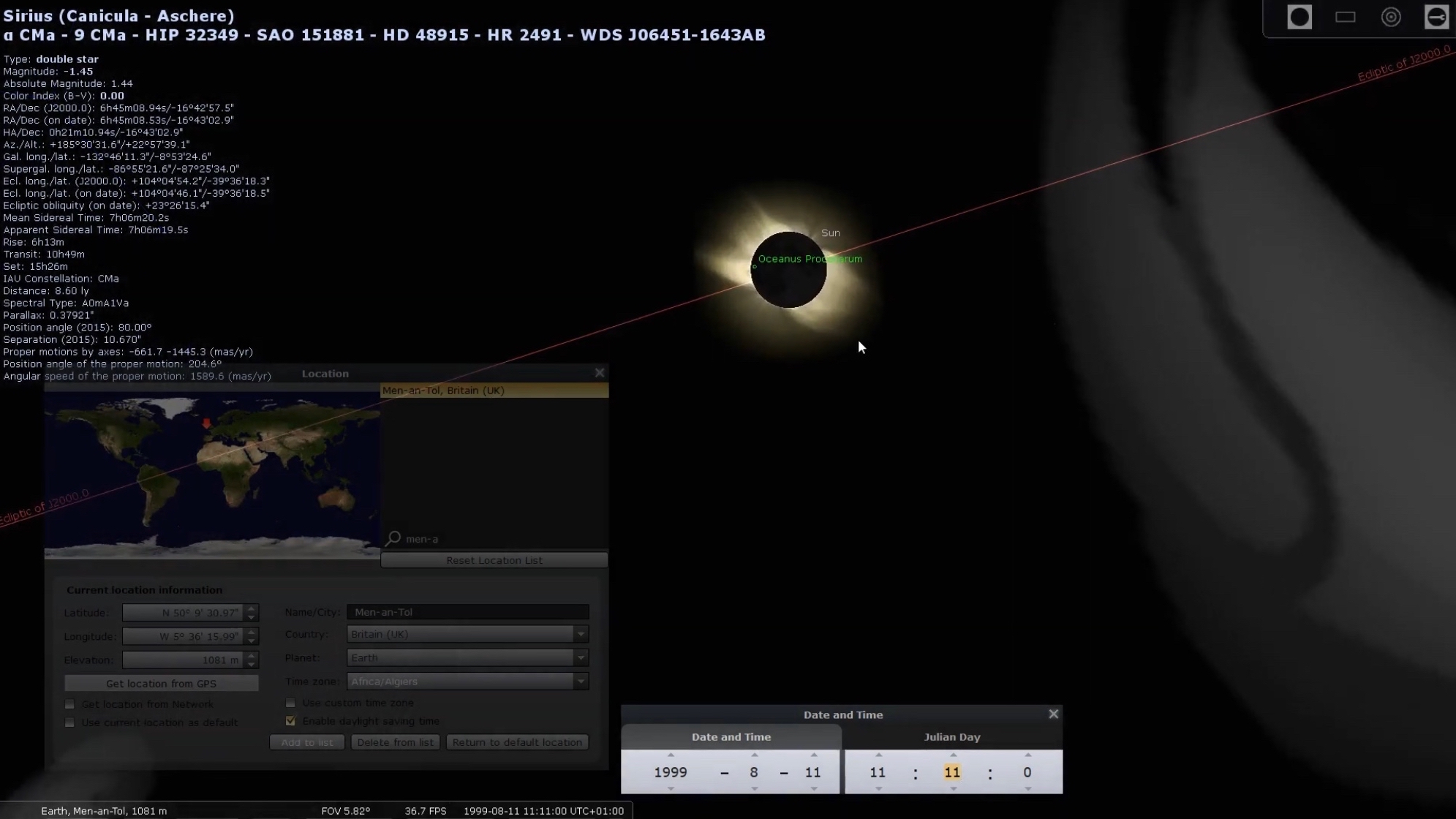Toggle the rectangular sensor frame icon
1456x819 pixels.
pyautogui.click(x=1345, y=17)
